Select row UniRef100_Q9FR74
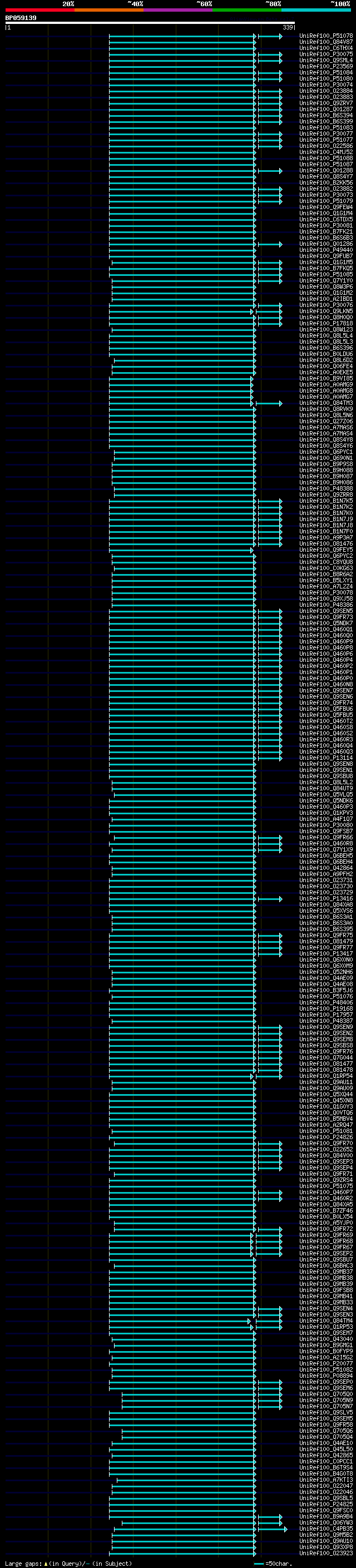Screen dimensions: 356x1568 (326, 703)
